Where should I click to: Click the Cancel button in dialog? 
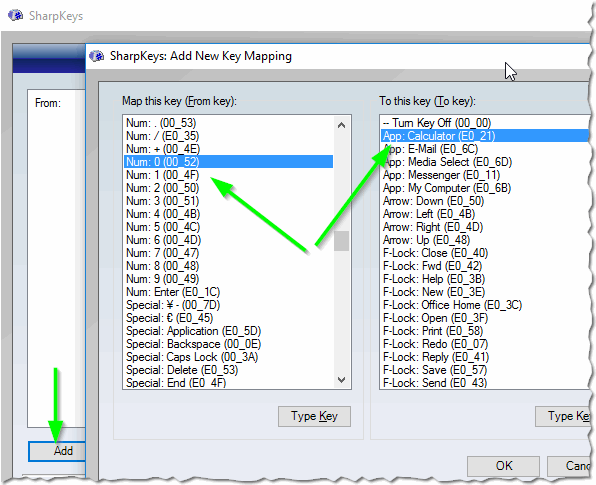[x=570, y=466]
